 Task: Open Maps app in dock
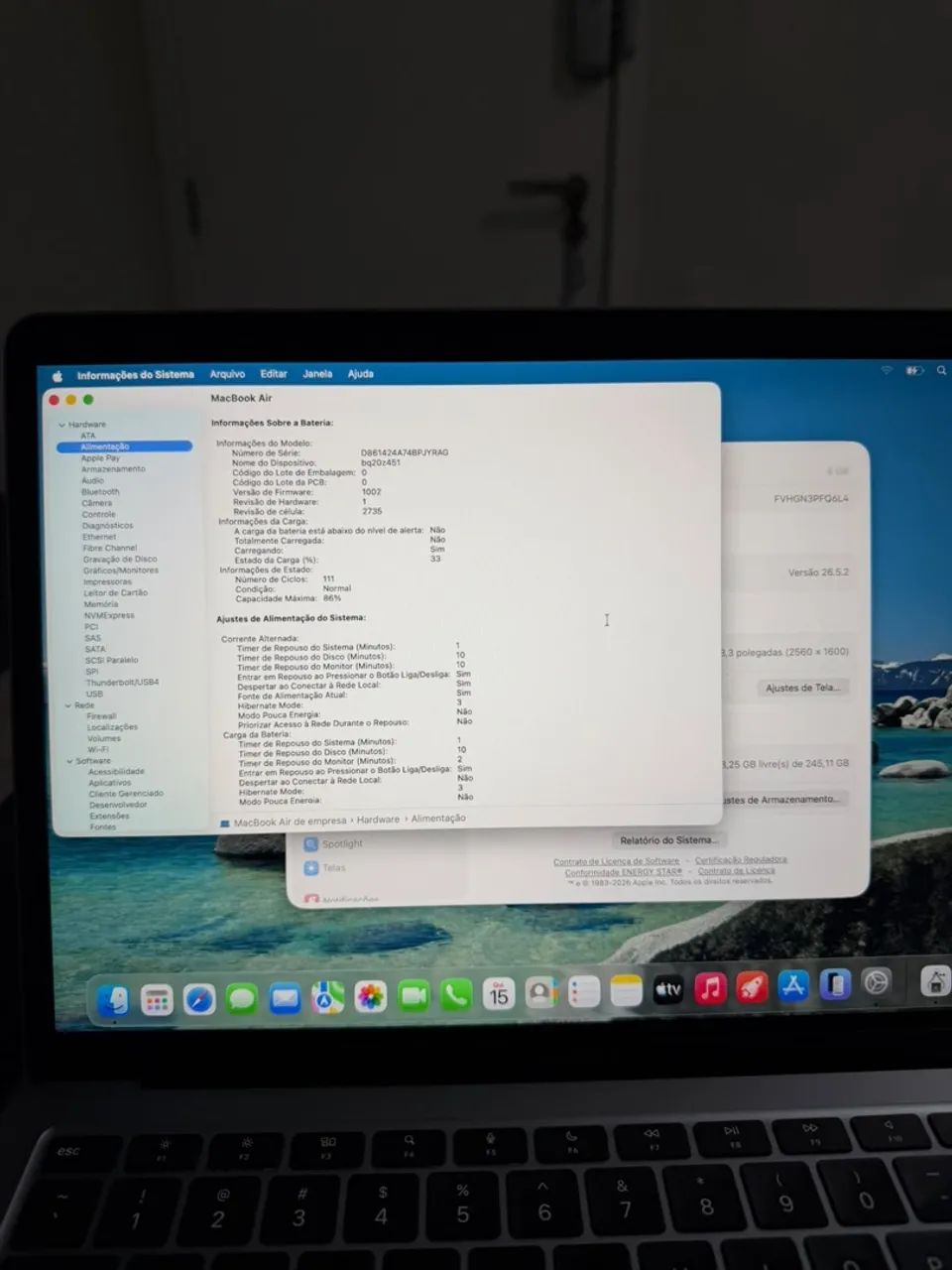pos(328,997)
